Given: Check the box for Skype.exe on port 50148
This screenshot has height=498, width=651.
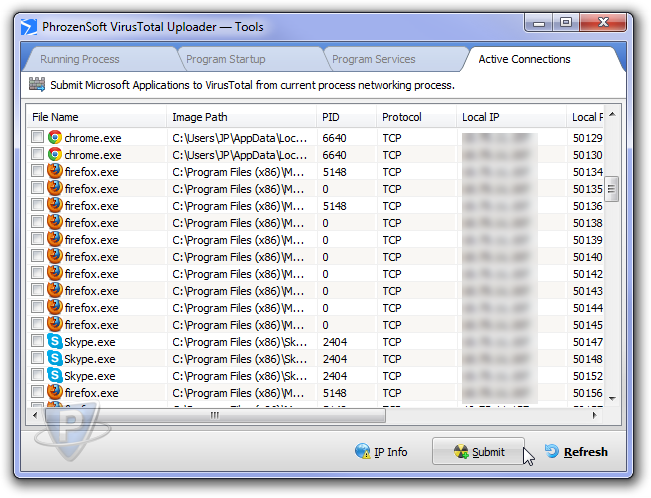Looking at the screenshot, I should 37,359.
